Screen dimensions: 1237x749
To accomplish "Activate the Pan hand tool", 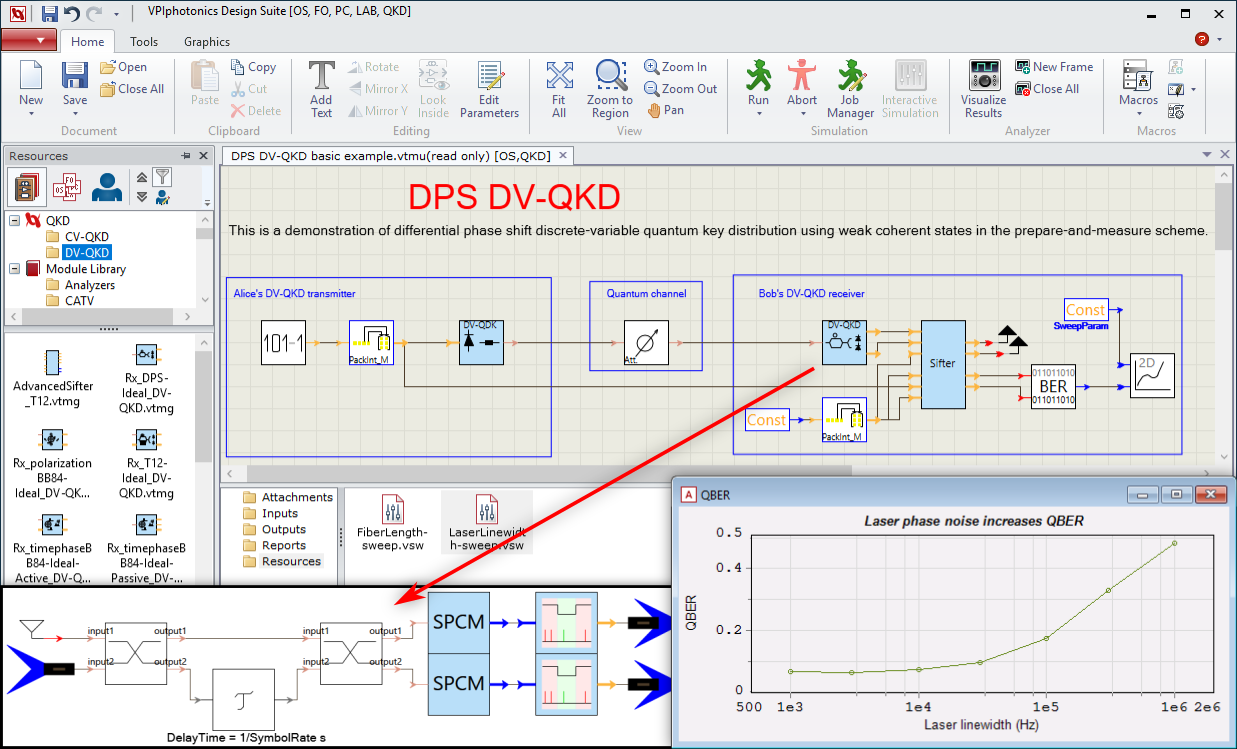I will 665,110.
